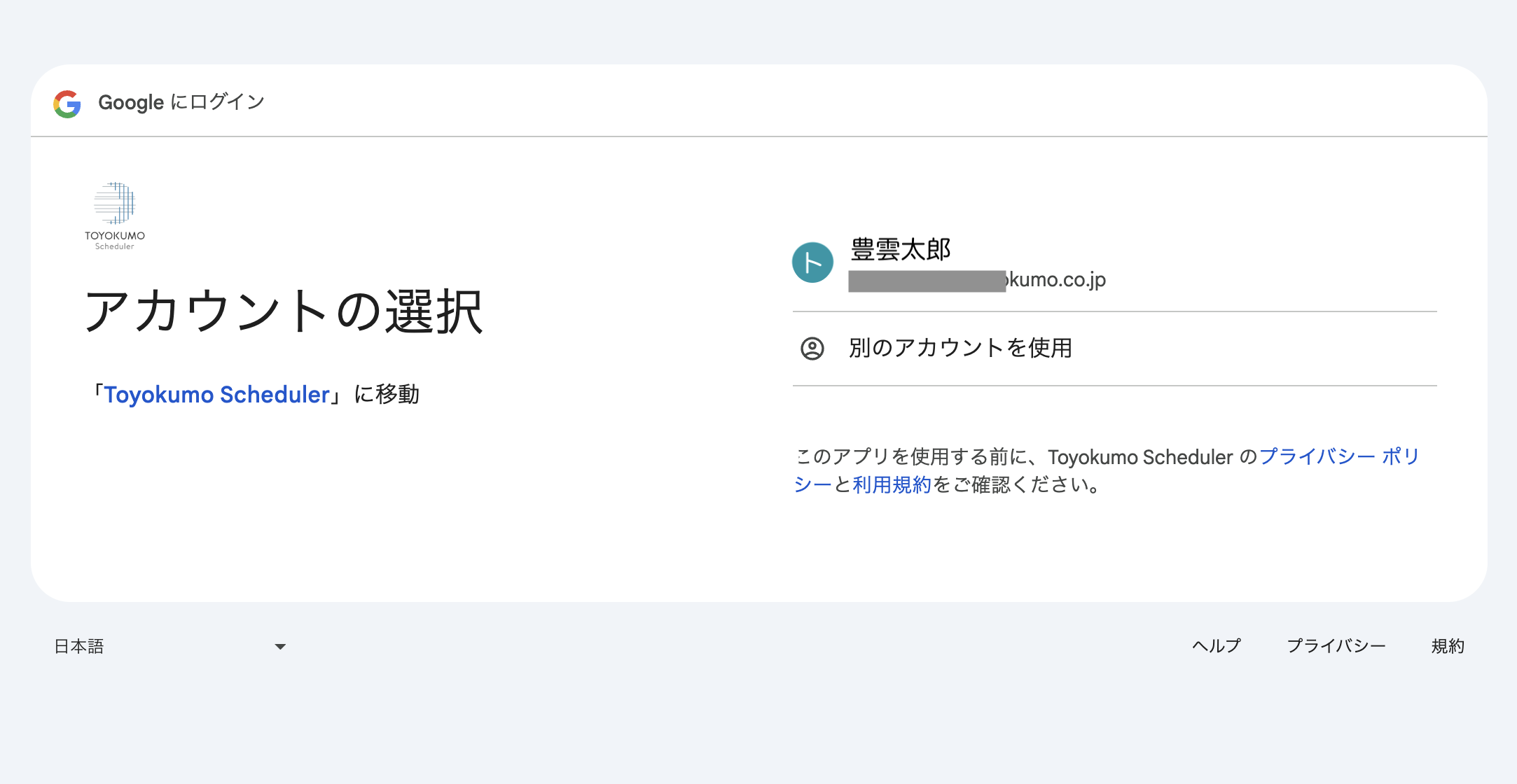Click the Google G logo
The image size is (1517, 784).
(x=67, y=104)
